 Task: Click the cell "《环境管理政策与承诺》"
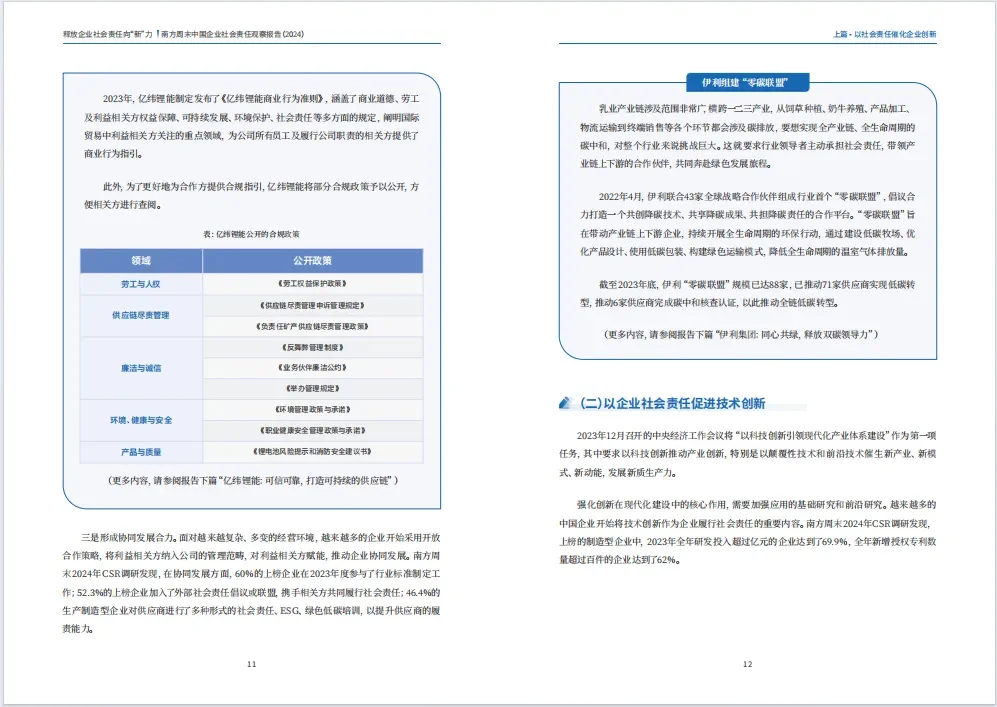coord(313,409)
